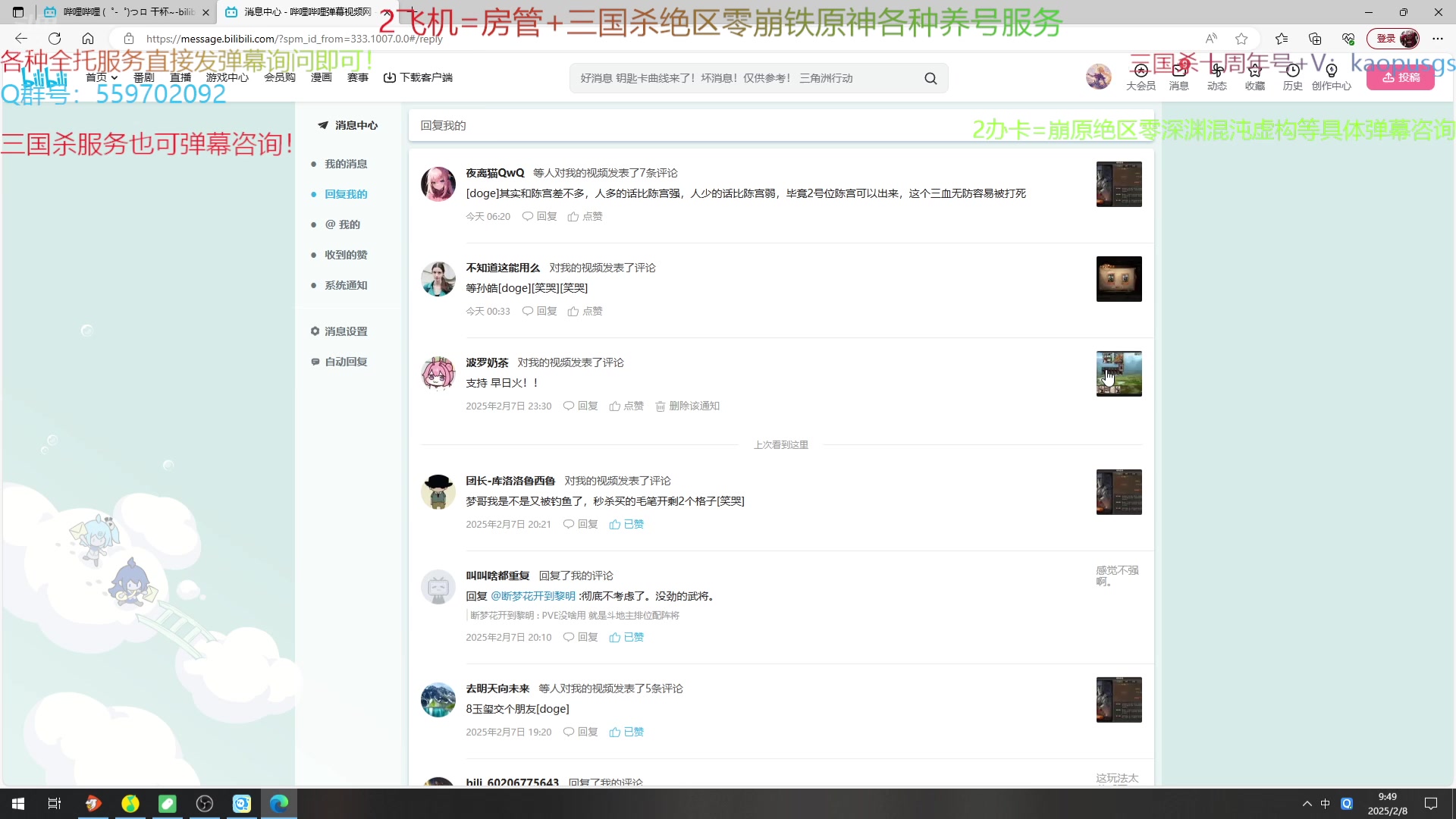
Task: Select 回复我的 in sidebar
Action: point(346,194)
